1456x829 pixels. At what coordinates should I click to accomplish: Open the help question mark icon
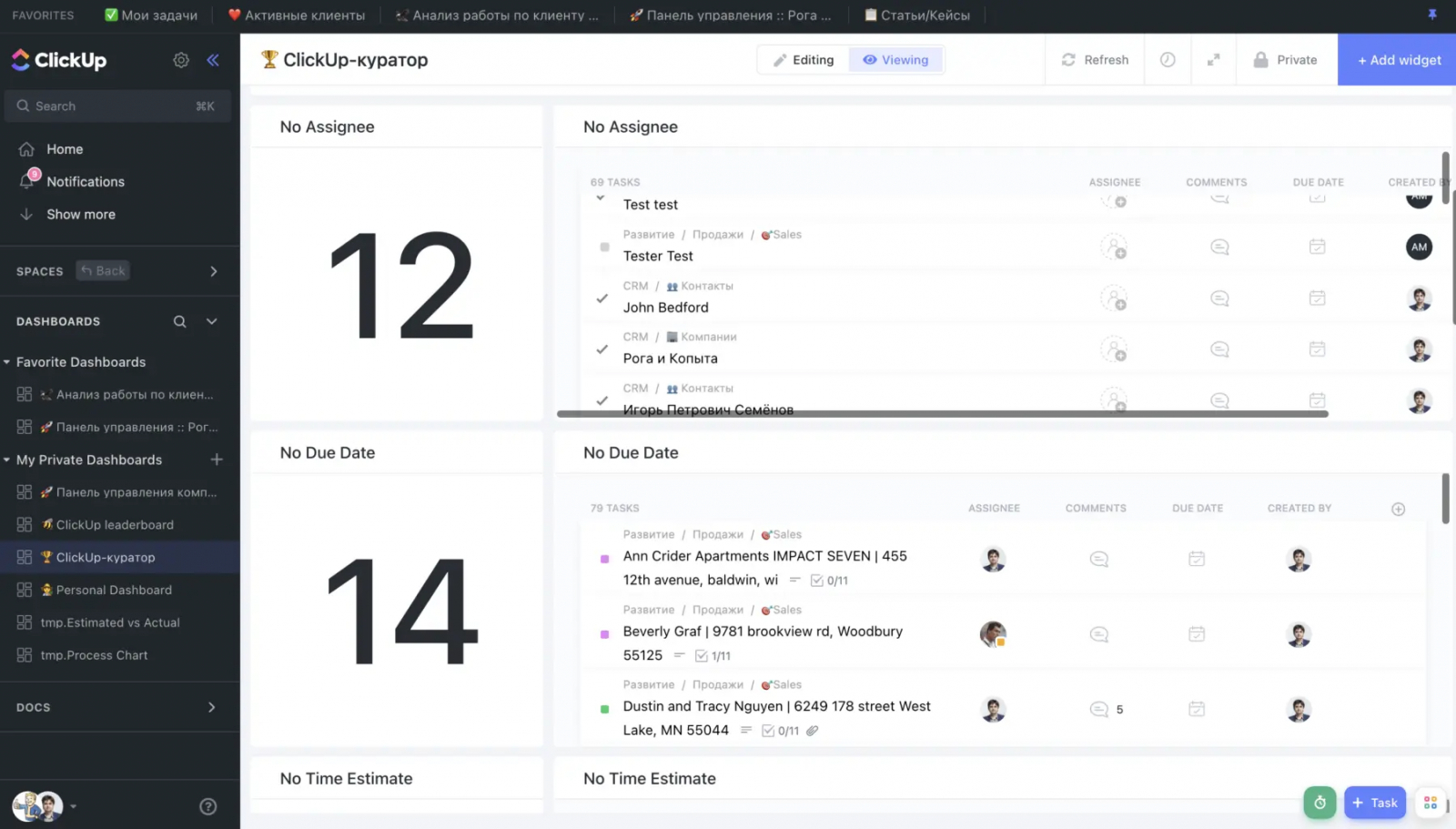point(208,806)
